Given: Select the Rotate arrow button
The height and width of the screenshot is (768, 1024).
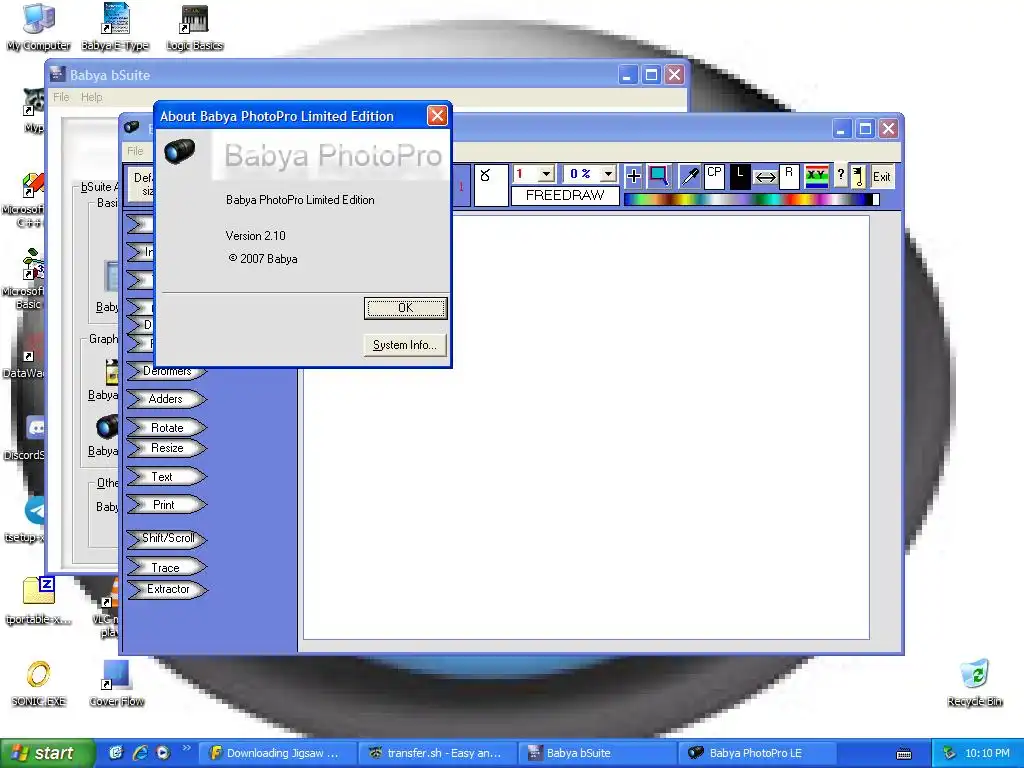Looking at the screenshot, I should click(x=167, y=428).
